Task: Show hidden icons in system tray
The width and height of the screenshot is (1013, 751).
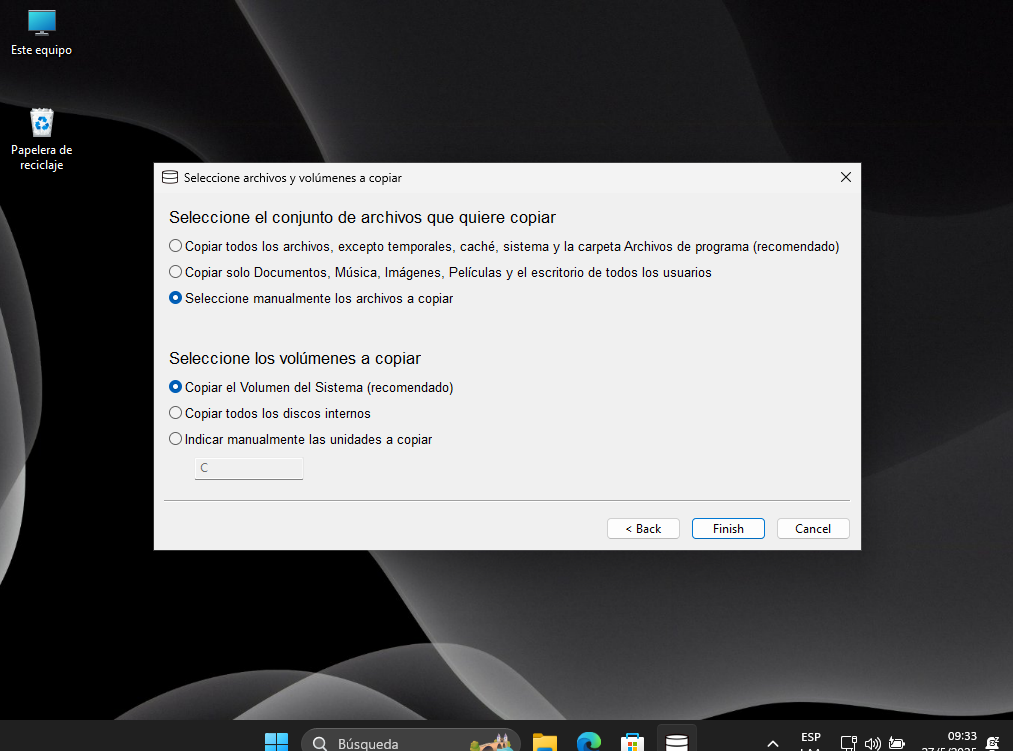Action: [772, 743]
